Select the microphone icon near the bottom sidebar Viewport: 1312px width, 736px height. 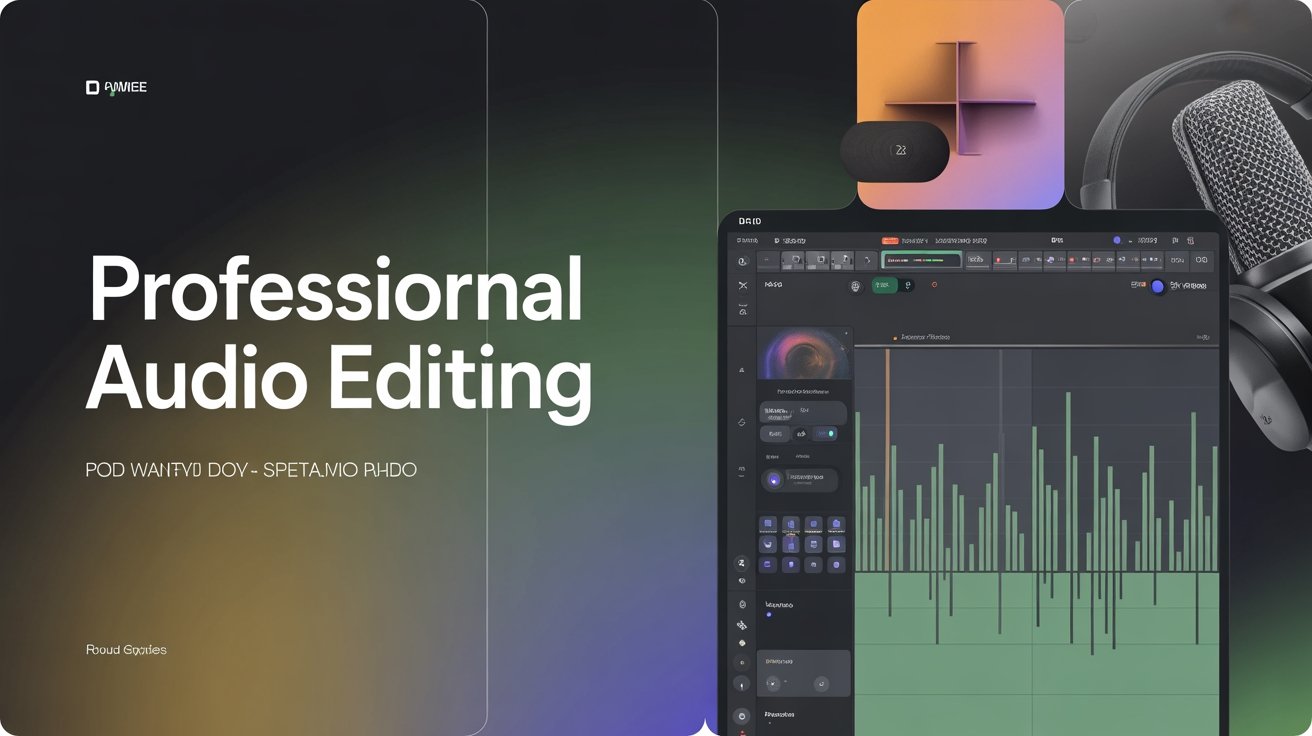(740, 683)
